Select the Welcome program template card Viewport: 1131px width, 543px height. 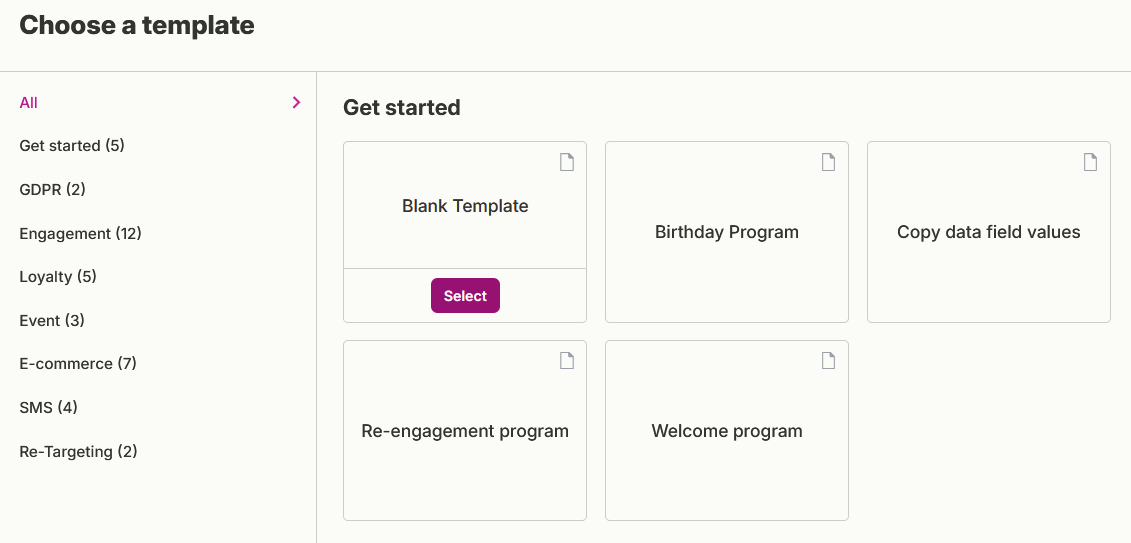click(x=727, y=431)
